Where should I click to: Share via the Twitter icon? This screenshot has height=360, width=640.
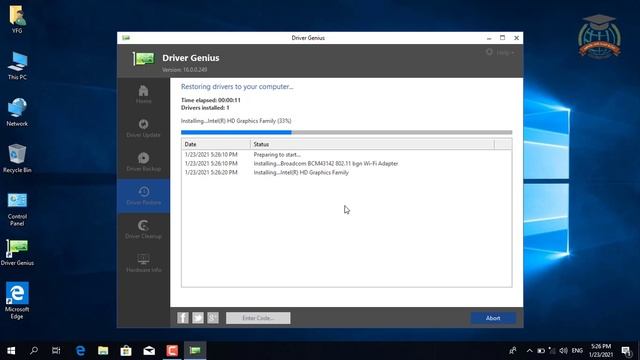tap(198, 318)
